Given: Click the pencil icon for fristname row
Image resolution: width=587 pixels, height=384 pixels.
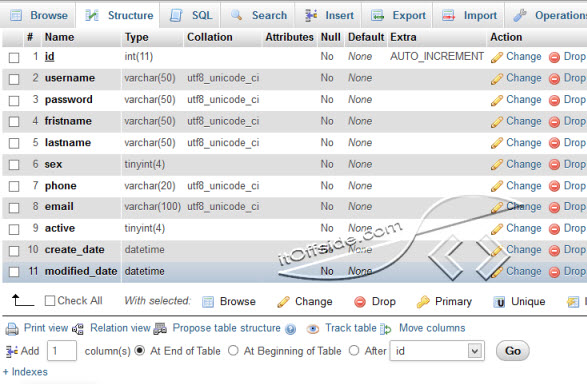Looking at the screenshot, I should coord(497,122).
